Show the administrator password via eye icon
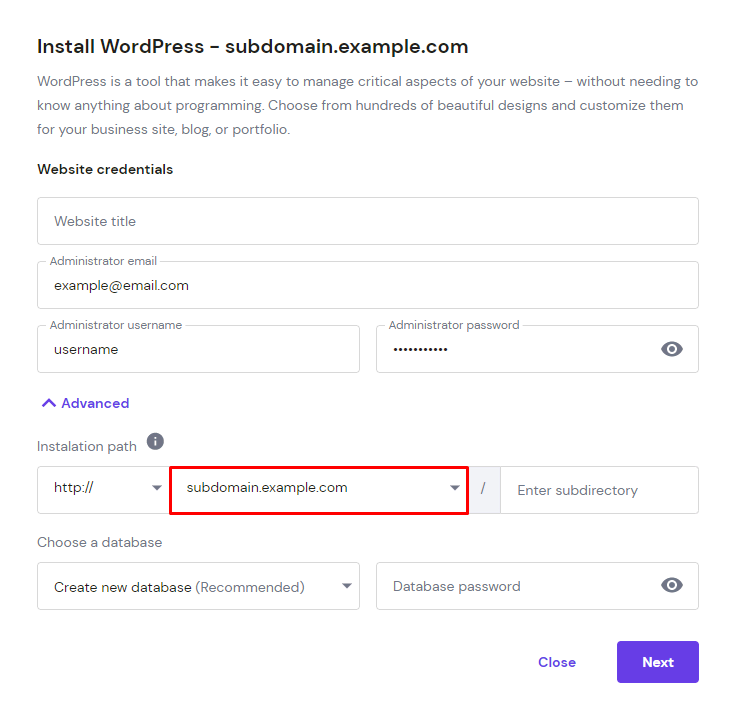This screenshot has width=737, height=728. coord(672,349)
